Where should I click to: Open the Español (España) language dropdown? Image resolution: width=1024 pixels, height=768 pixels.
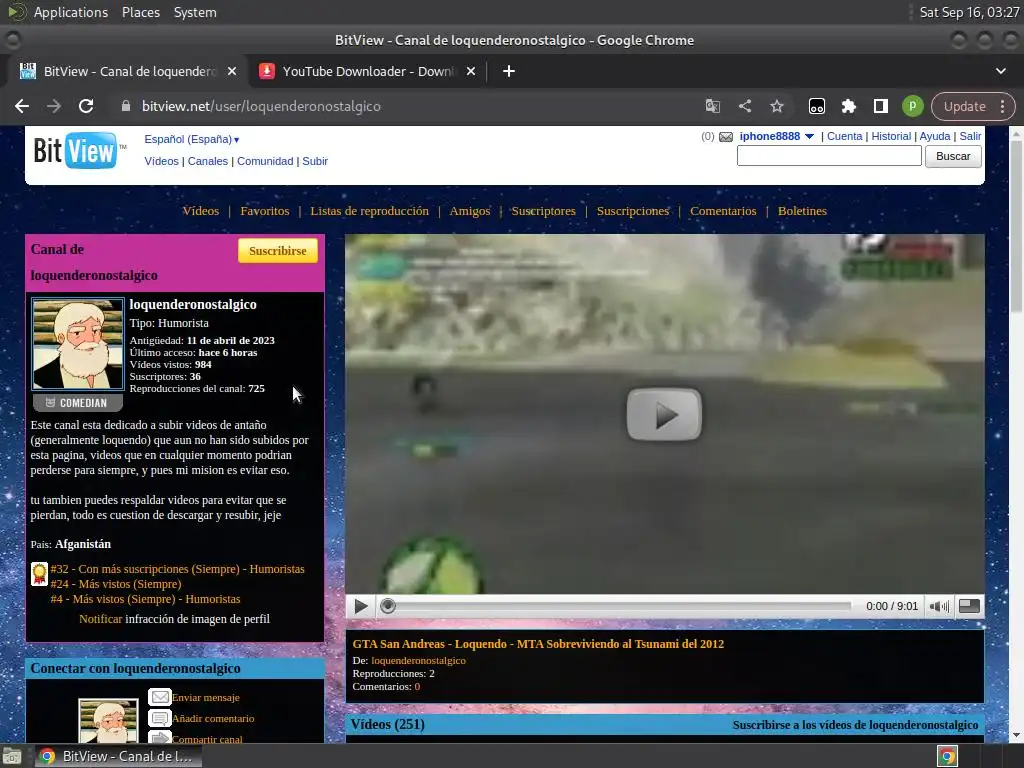(191, 139)
